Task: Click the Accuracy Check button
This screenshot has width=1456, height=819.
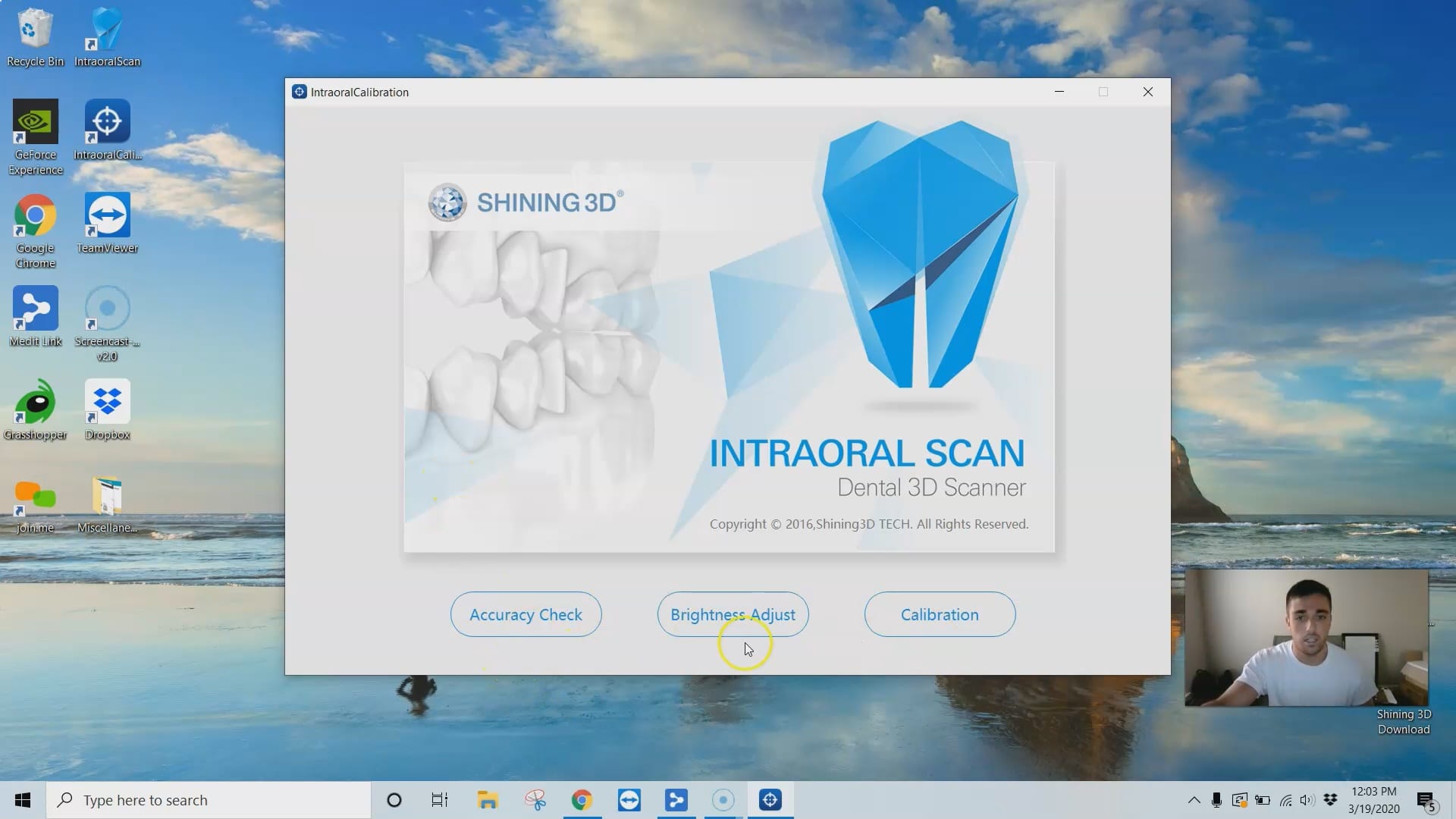Action: click(x=526, y=614)
